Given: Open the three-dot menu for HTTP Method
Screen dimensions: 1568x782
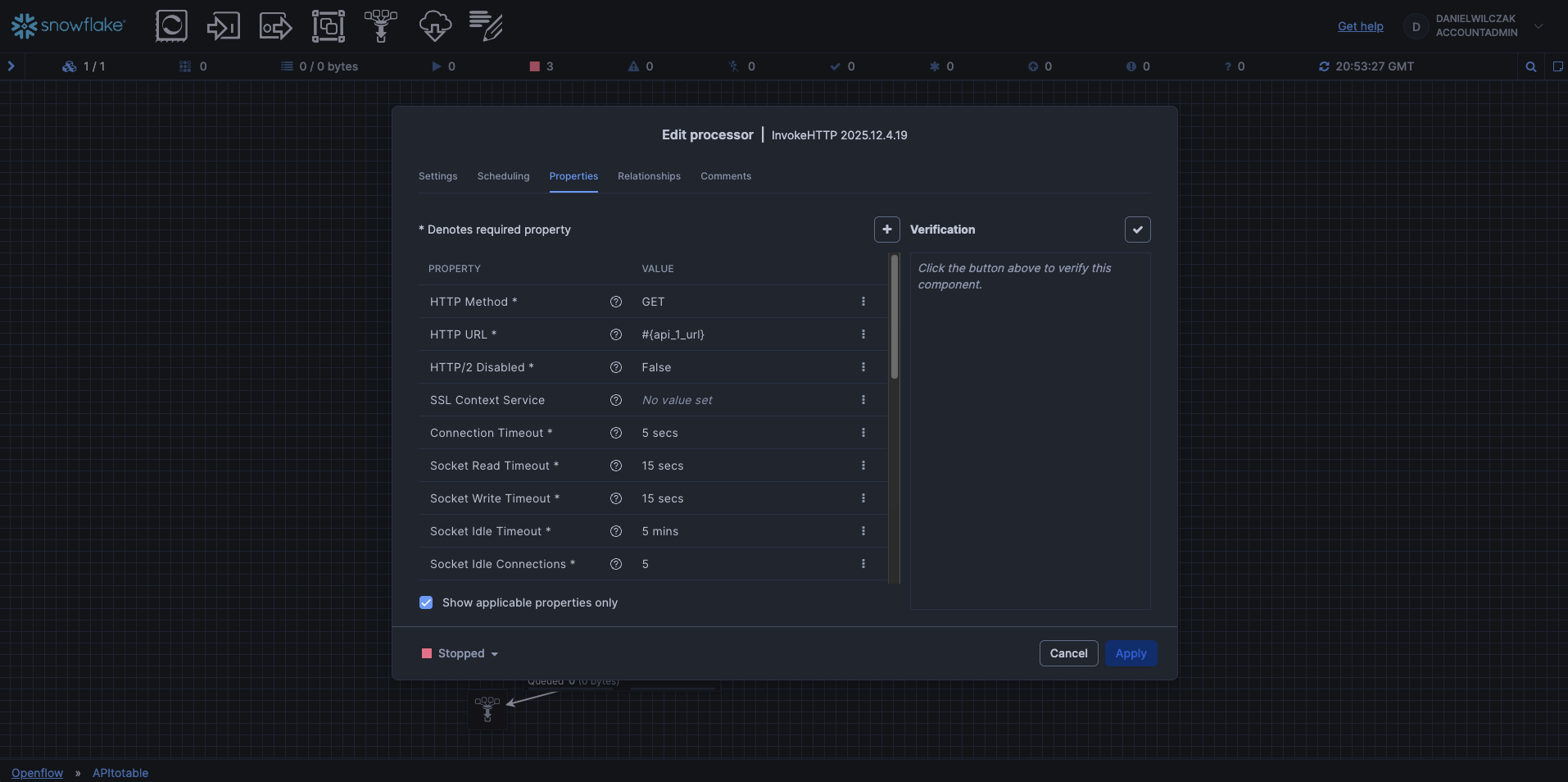Looking at the screenshot, I should pyautogui.click(x=863, y=302).
